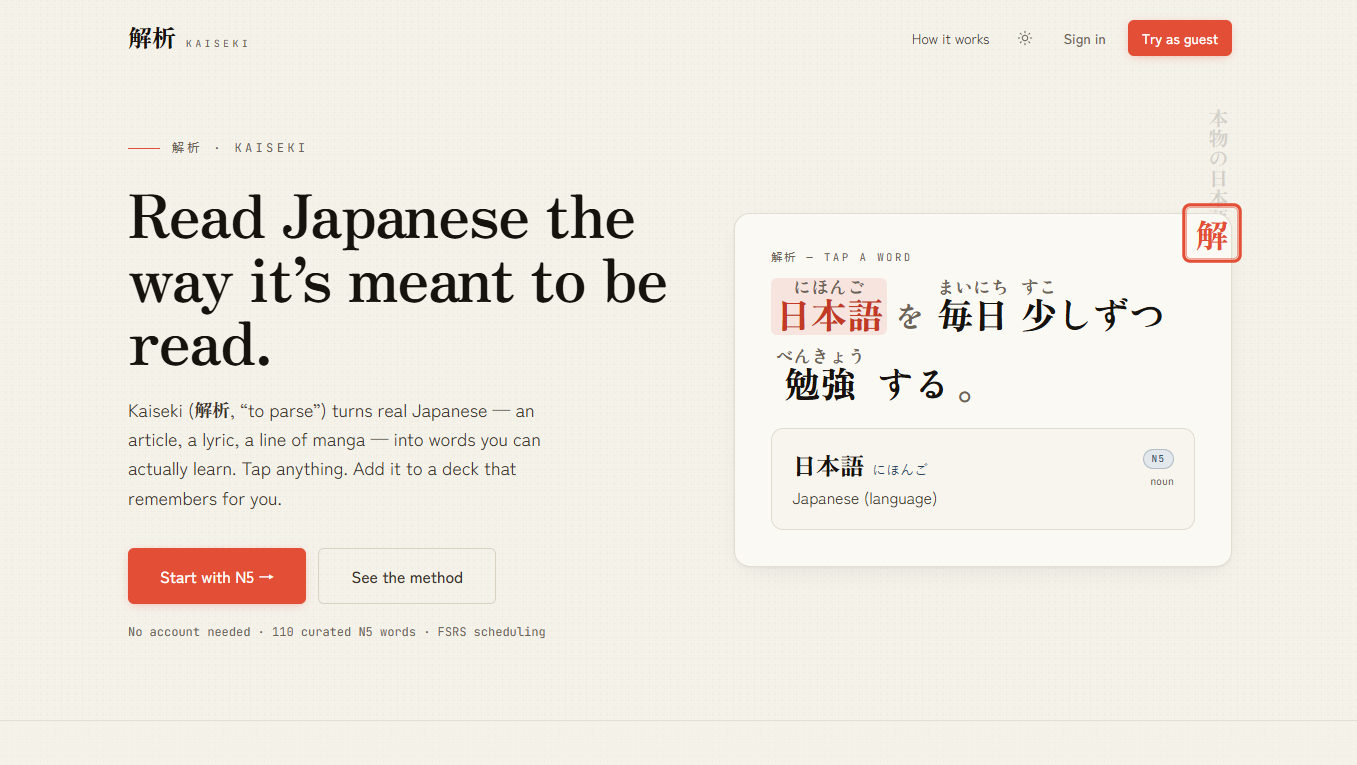Viewport: 1357px width, 765px height.
Task: Tap the word する in the sentence
Action: (912, 384)
